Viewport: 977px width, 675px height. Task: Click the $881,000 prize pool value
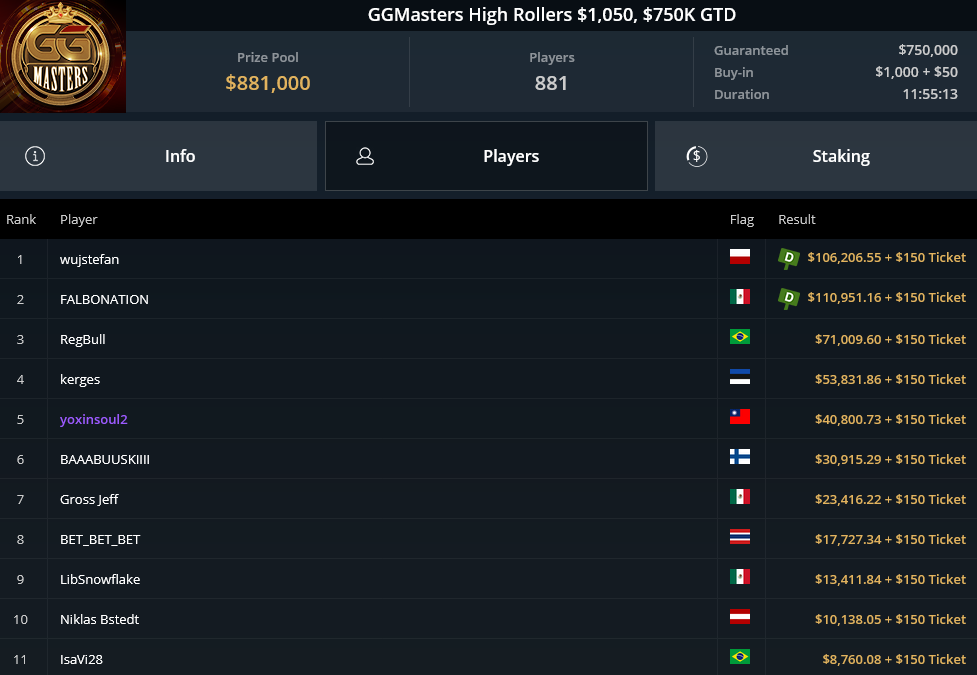coord(268,83)
